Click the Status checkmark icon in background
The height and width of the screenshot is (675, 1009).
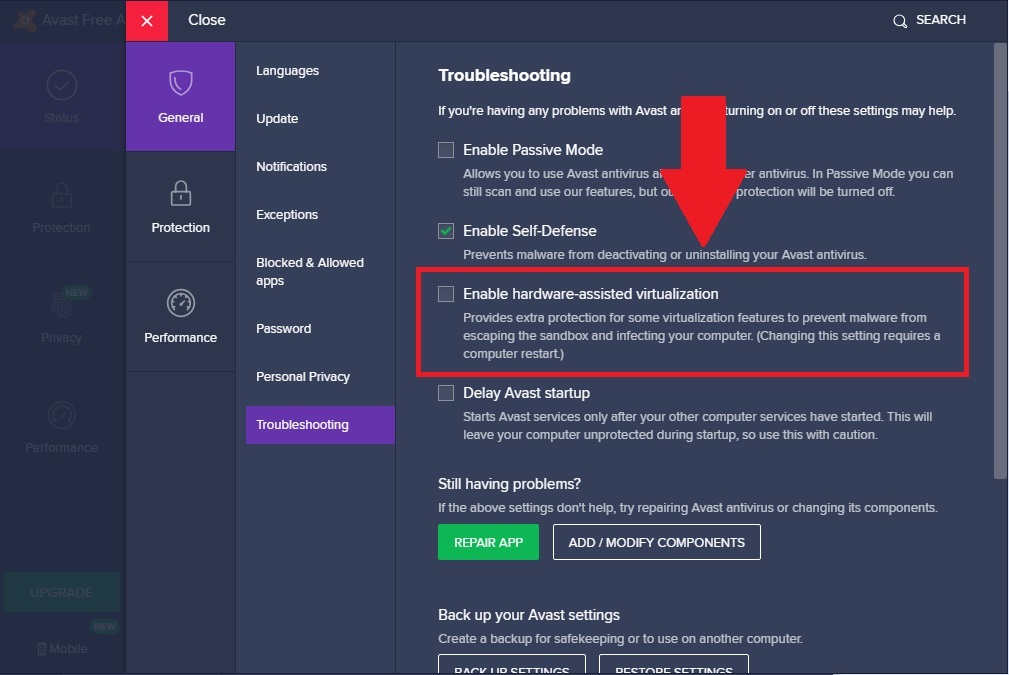pyautogui.click(x=61, y=86)
